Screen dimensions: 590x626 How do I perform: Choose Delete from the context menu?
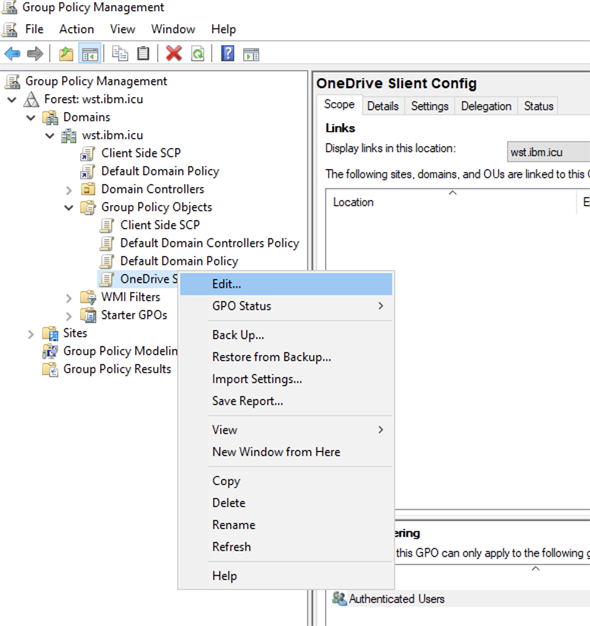(x=286, y=503)
